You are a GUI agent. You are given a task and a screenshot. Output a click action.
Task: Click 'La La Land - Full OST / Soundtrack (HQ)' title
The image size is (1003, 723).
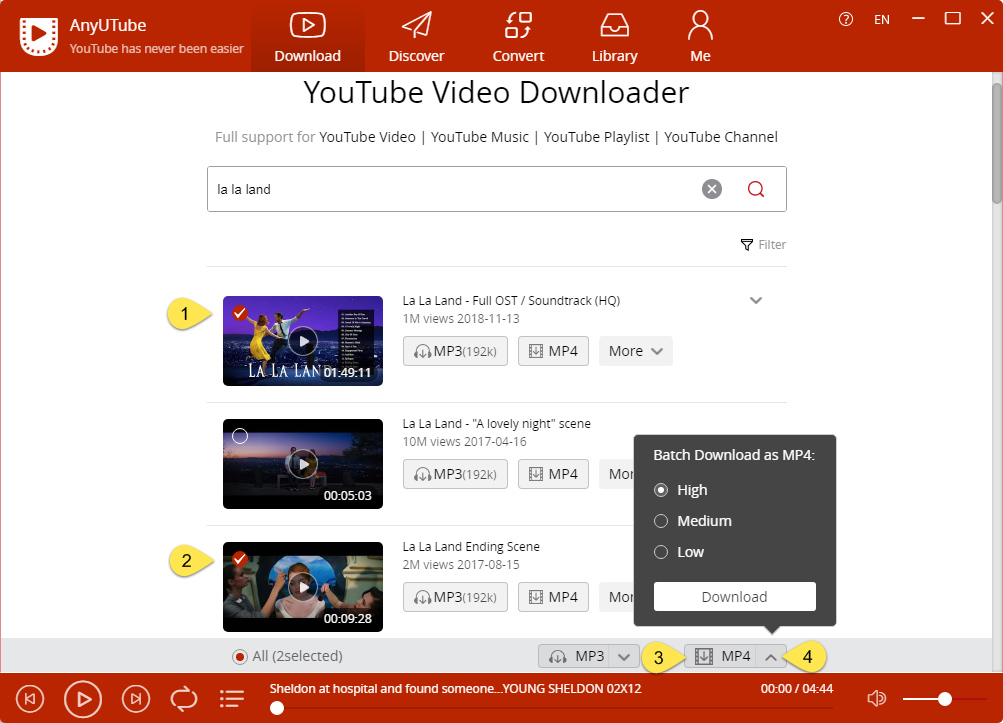[511, 301]
